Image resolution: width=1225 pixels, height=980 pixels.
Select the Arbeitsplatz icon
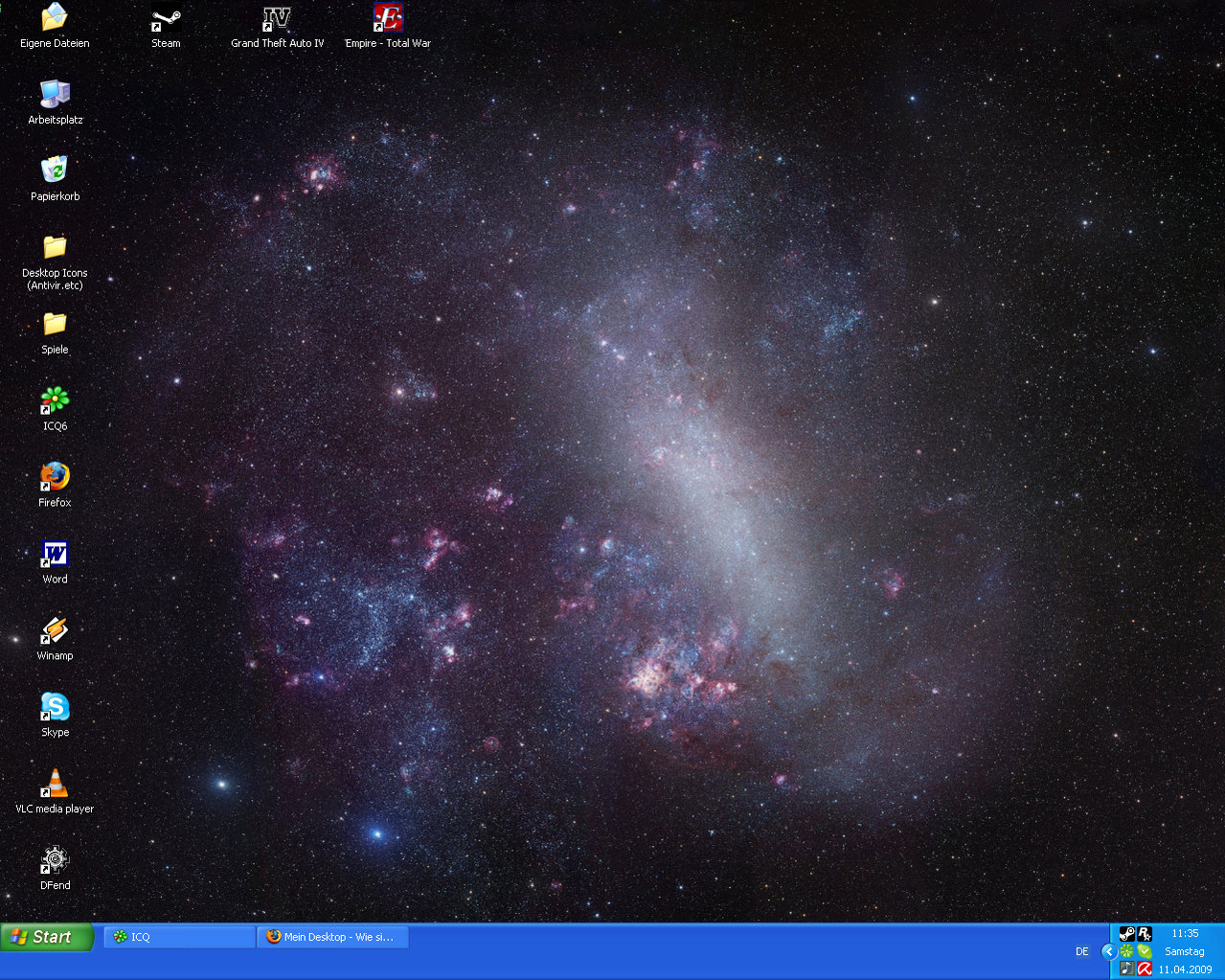pyautogui.click(x=55, y=94)
